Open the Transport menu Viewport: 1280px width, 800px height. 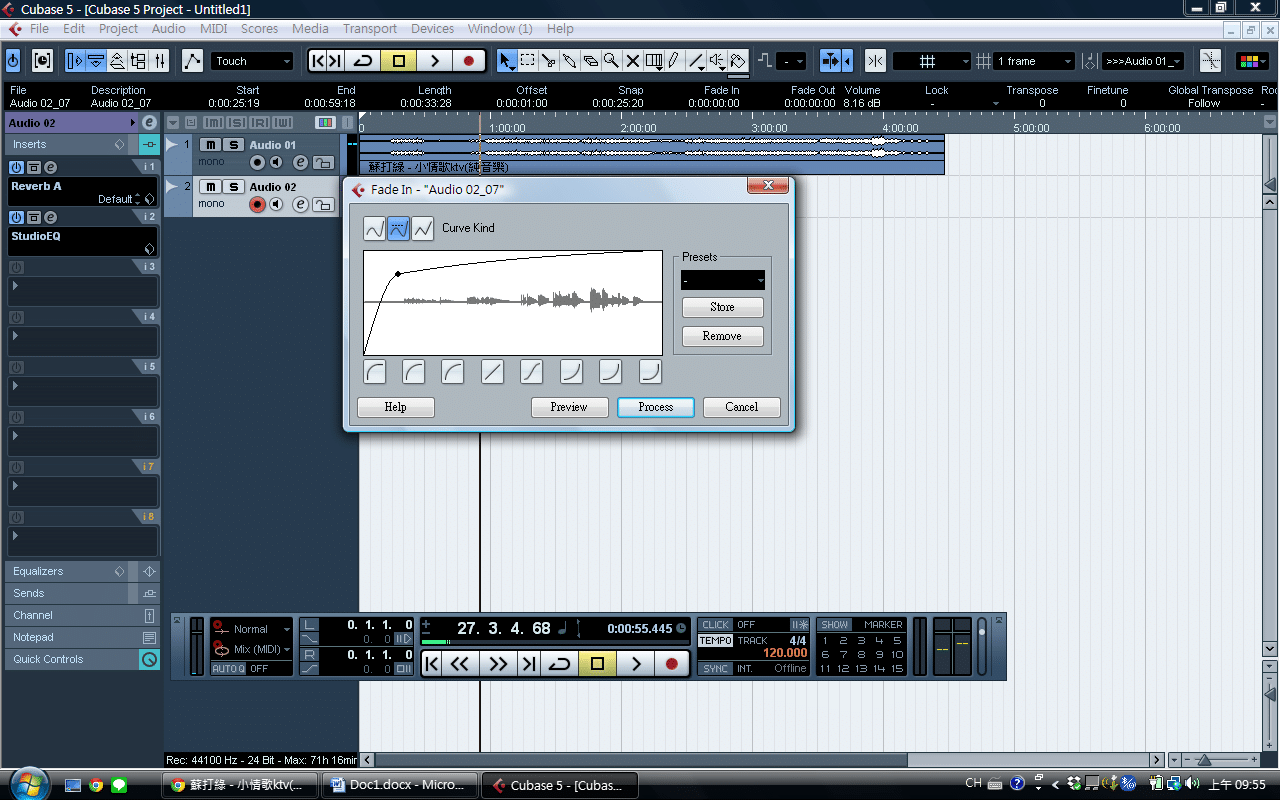click(369, 29)
